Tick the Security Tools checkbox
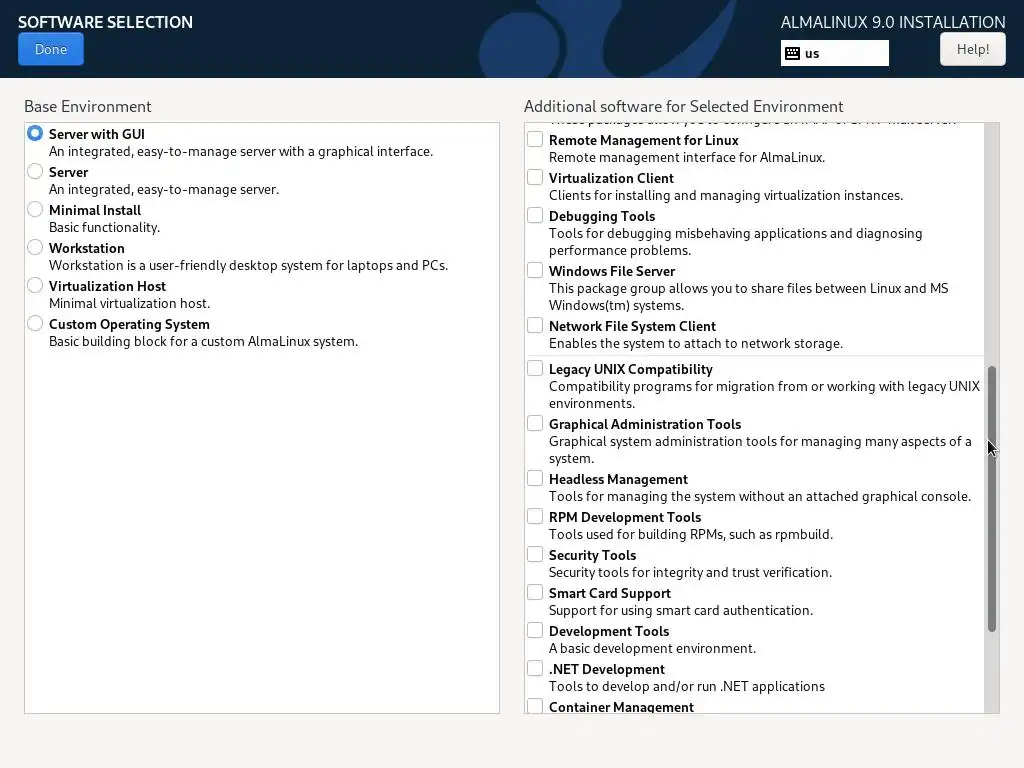Image resolution: width=1024 pixels, height=768 pixels. click(535, 554)
